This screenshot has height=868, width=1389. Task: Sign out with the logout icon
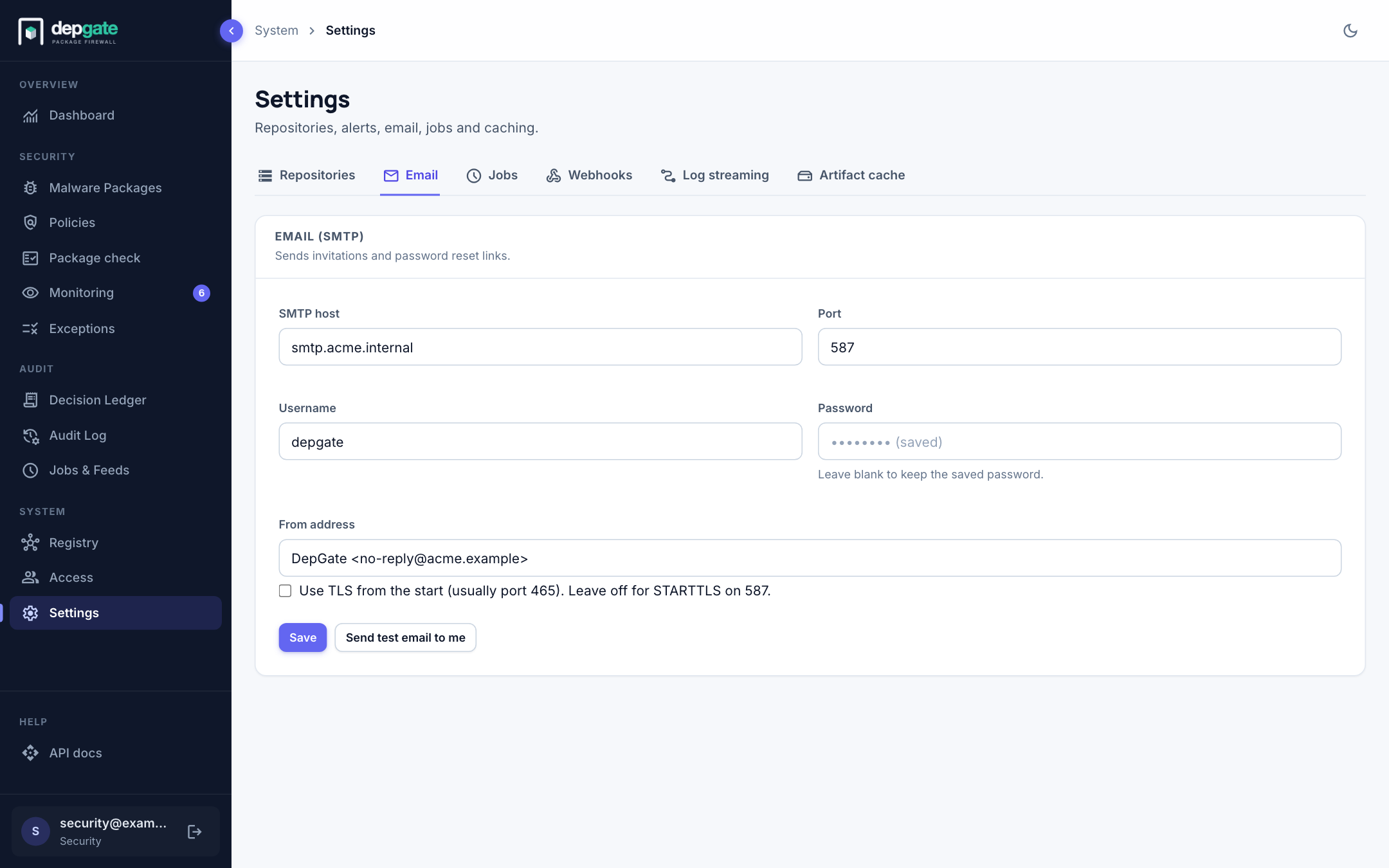195,832
